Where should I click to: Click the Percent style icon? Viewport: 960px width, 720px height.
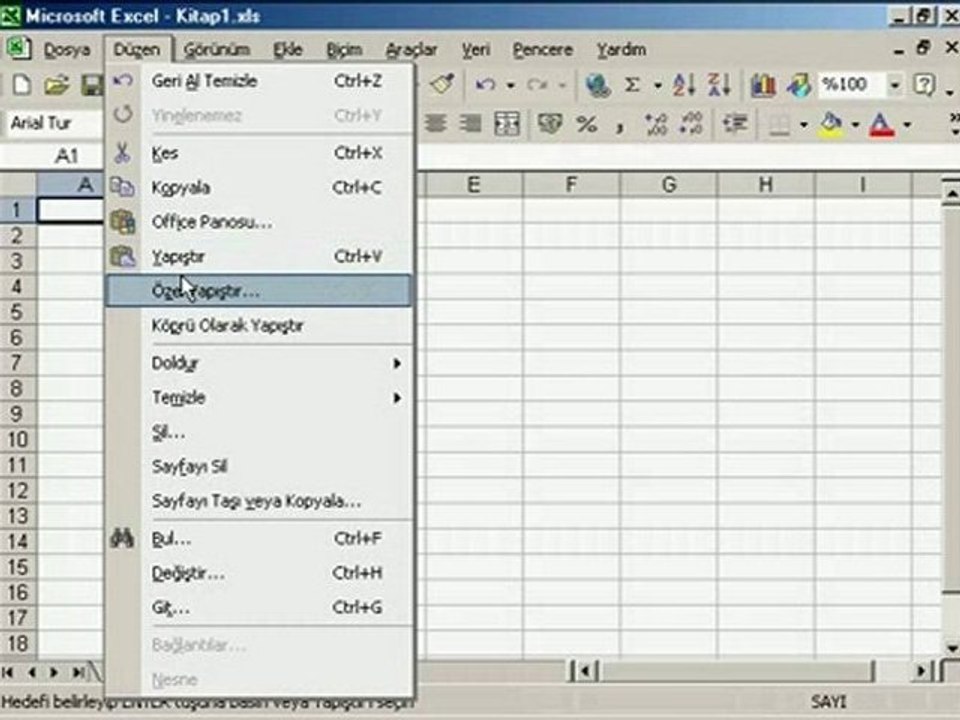587,124
